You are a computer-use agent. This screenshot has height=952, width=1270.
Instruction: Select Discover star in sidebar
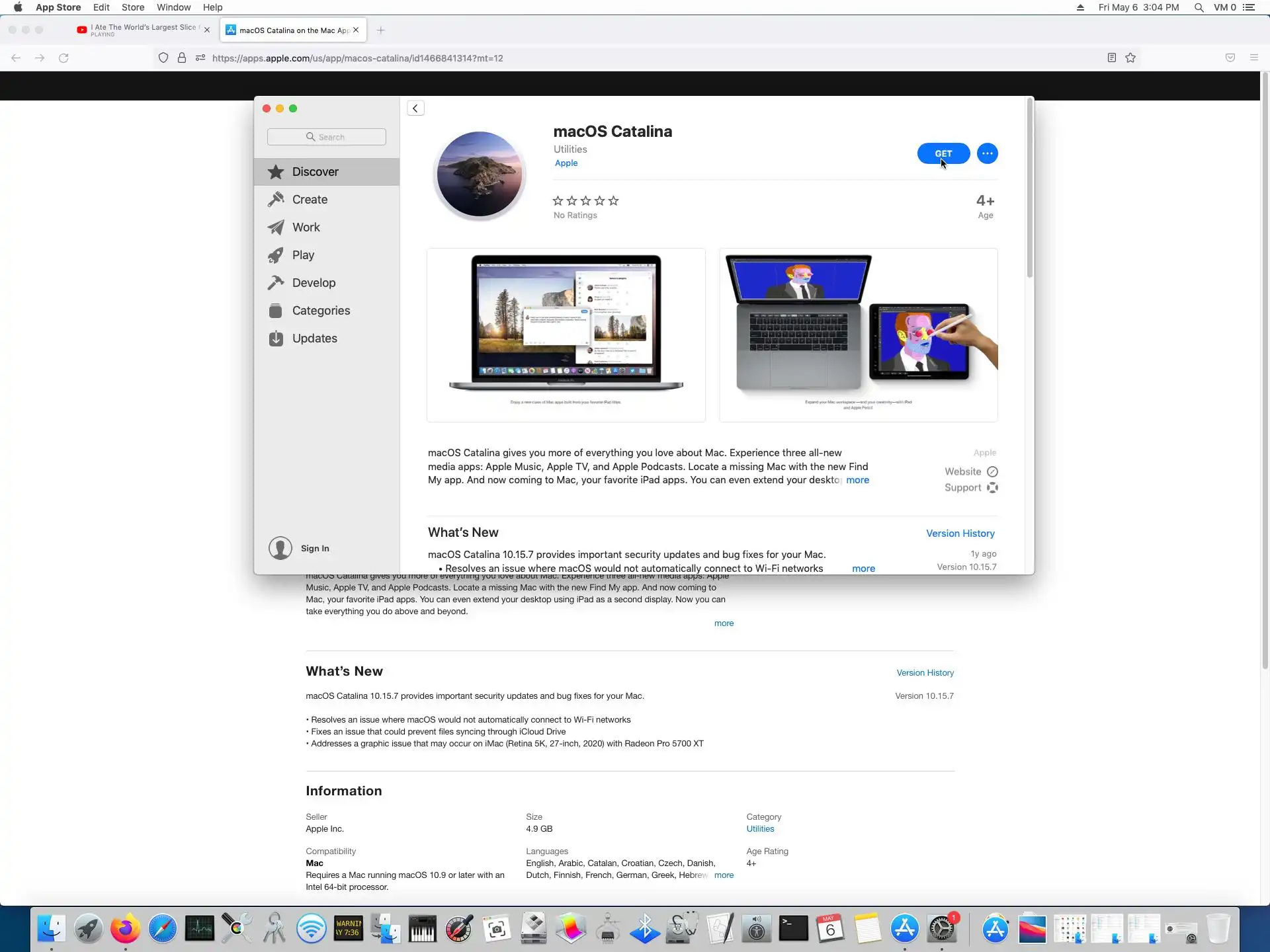click(276, 172)
